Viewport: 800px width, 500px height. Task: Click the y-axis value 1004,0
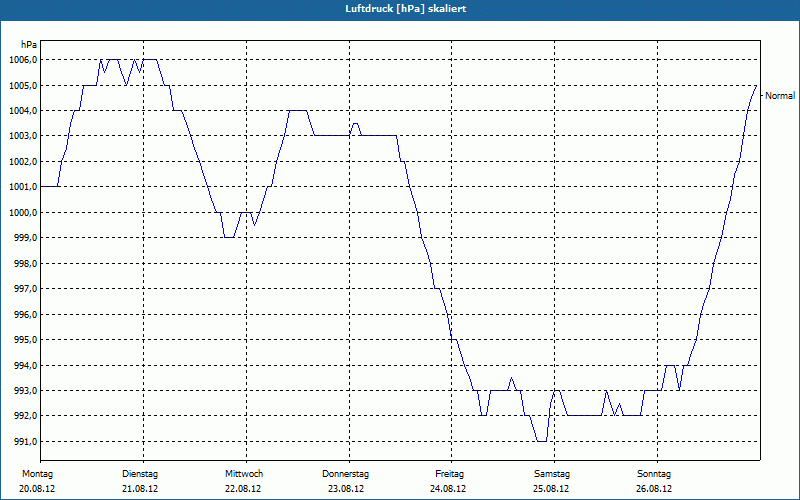tap(23, 111)
